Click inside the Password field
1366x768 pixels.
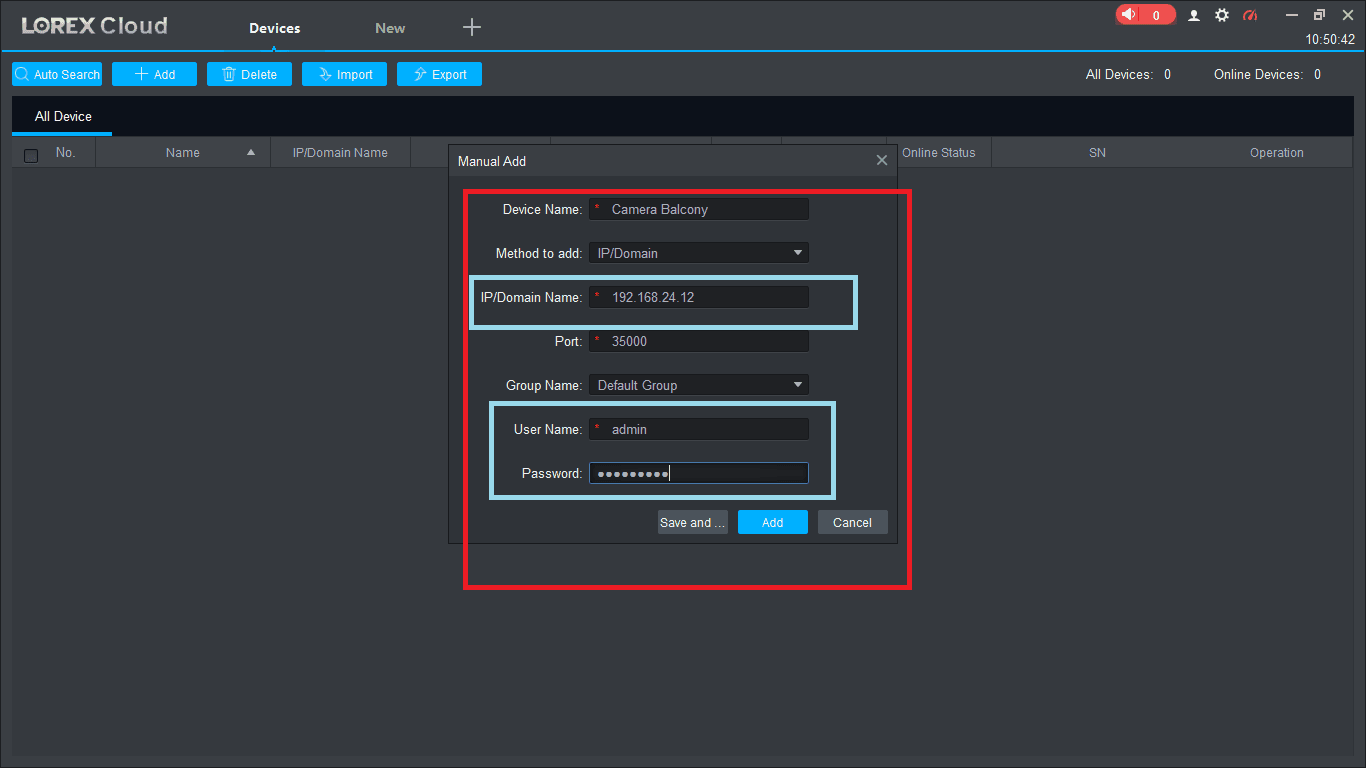[698, 472]
